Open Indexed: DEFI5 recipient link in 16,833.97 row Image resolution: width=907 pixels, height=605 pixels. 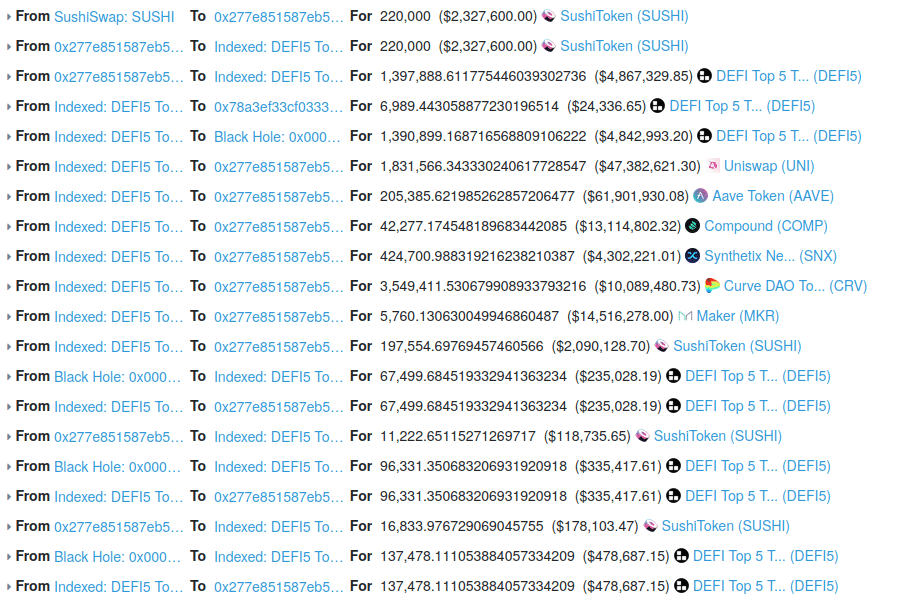(279, 527)
